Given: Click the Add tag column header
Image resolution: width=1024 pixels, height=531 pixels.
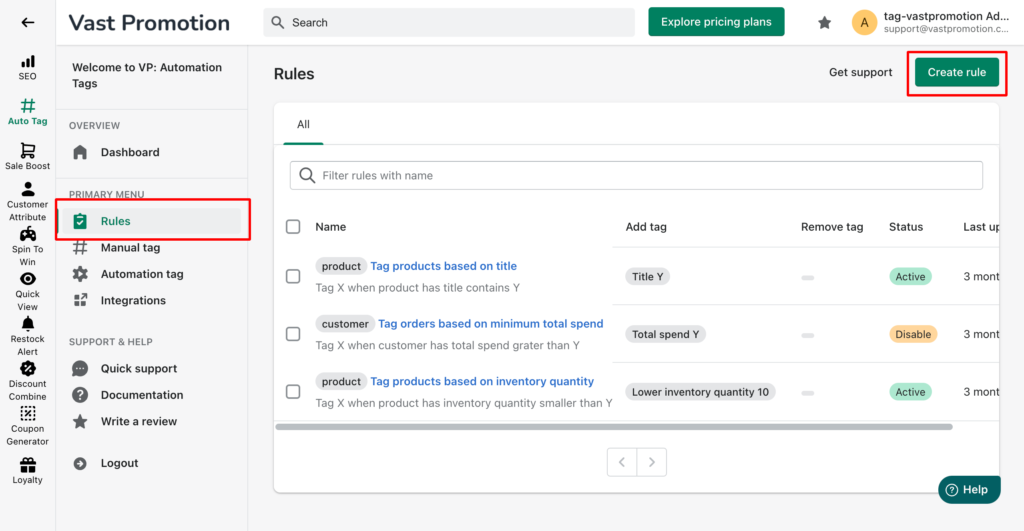Looking at the screenshot, I should (646, 227).
